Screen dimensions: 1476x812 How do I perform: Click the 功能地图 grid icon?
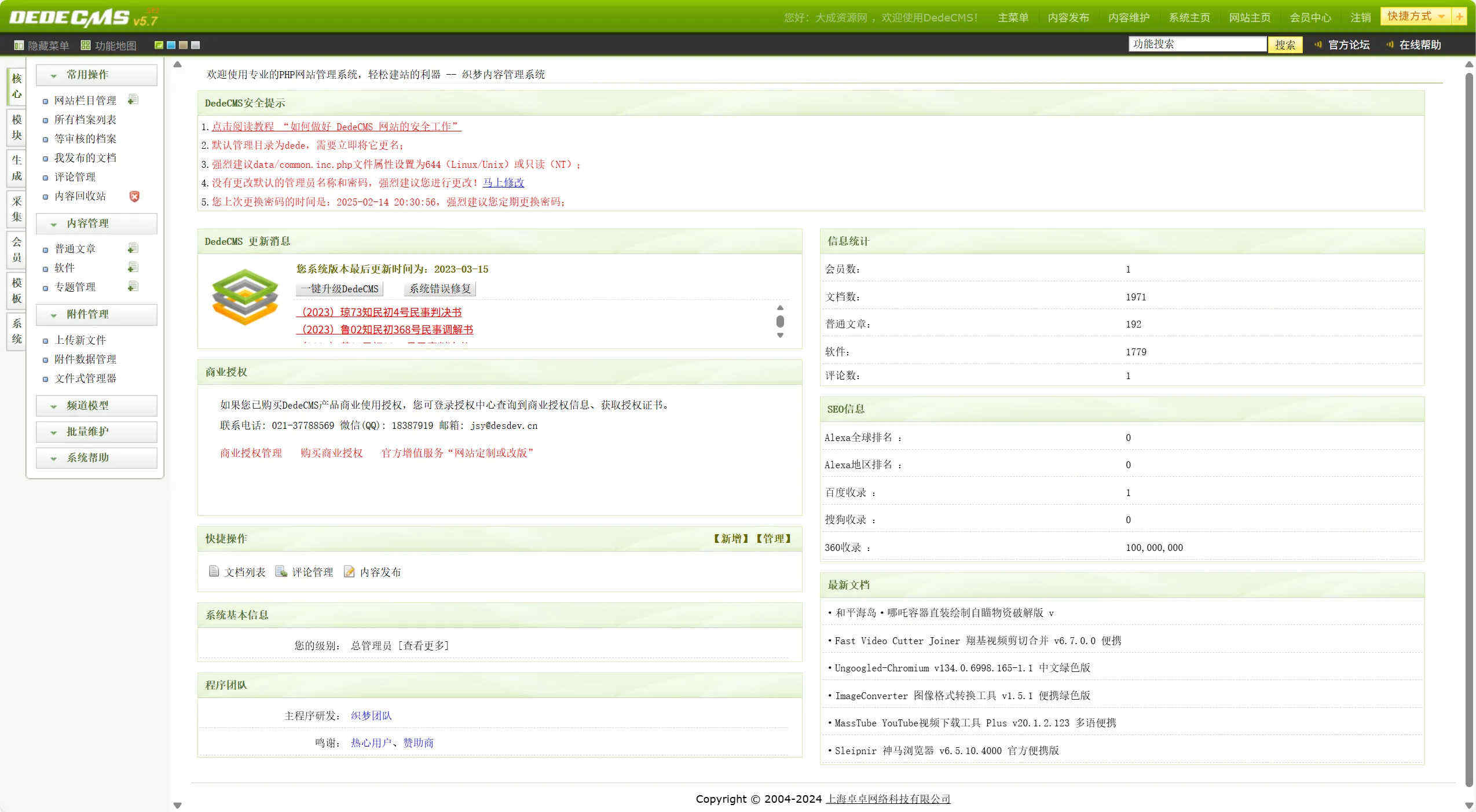click(x=86, y=45)
